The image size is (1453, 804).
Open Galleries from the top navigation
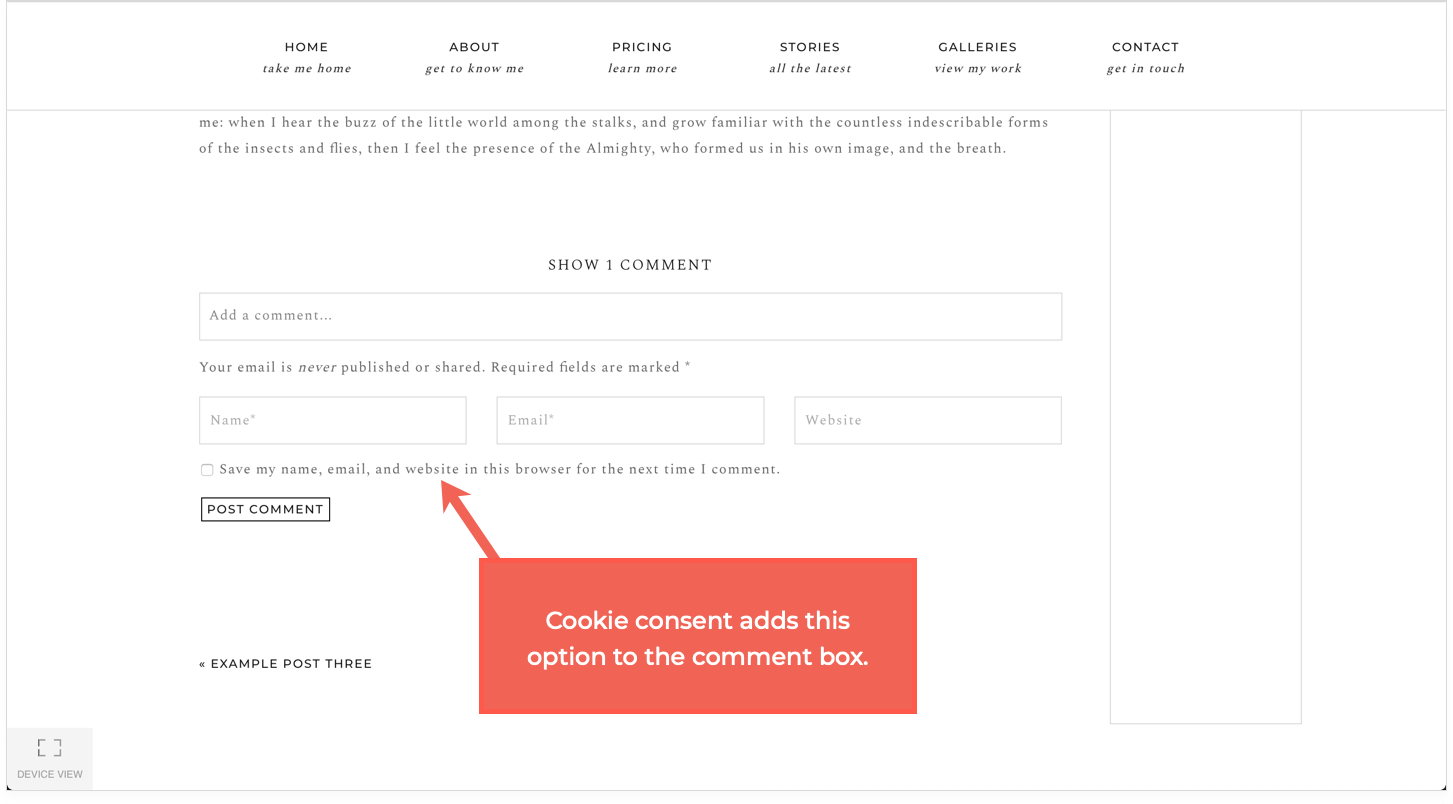977,47
